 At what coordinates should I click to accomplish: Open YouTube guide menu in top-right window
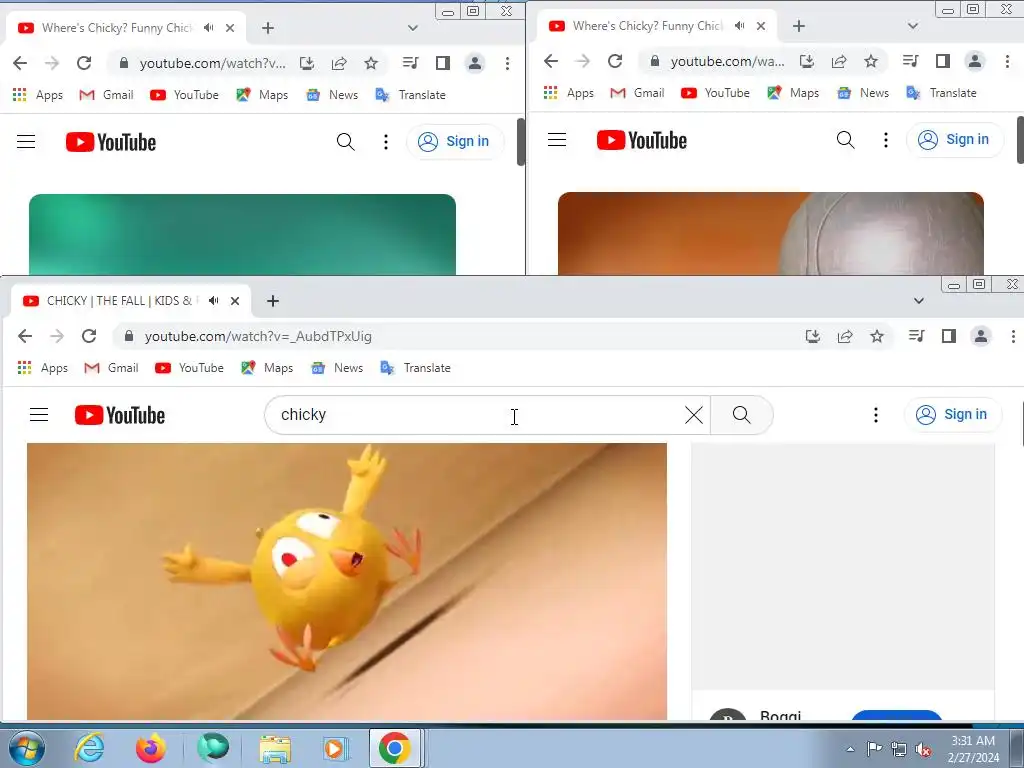(x=557, y=140)
